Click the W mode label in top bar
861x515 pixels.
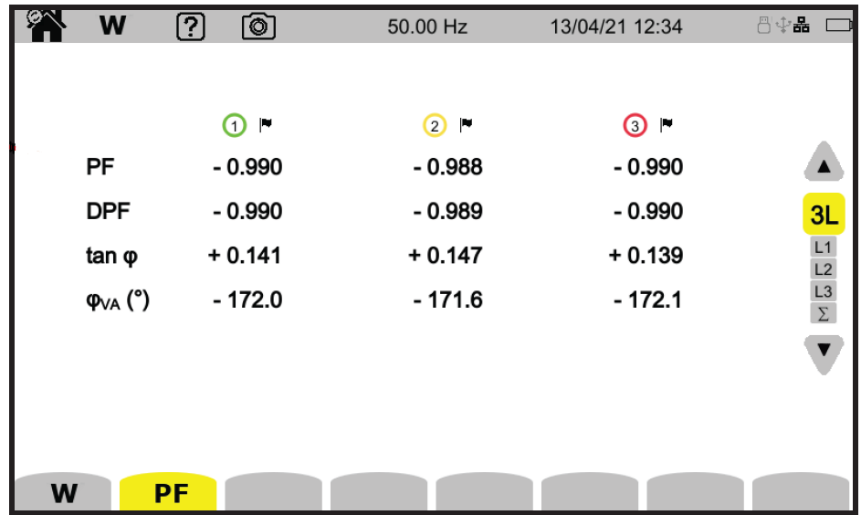point(112,27)
